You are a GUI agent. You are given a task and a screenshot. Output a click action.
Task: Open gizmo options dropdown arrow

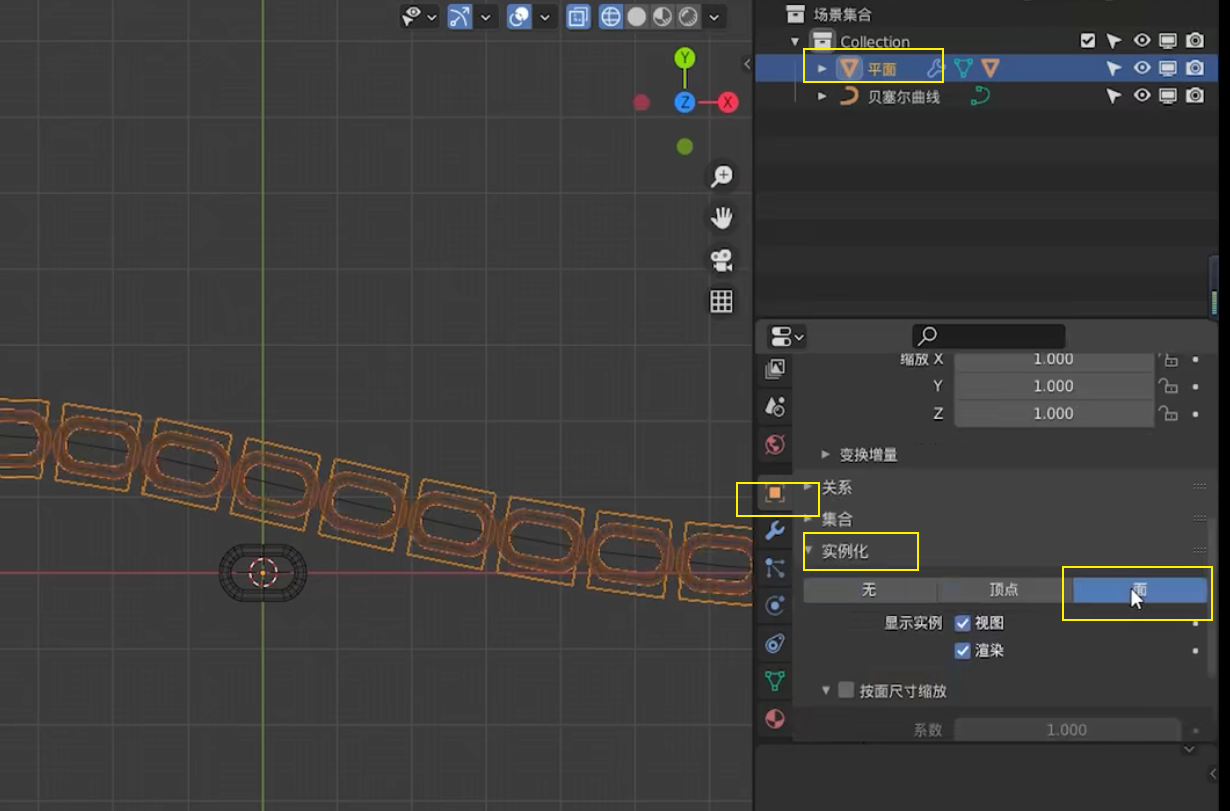486,17
